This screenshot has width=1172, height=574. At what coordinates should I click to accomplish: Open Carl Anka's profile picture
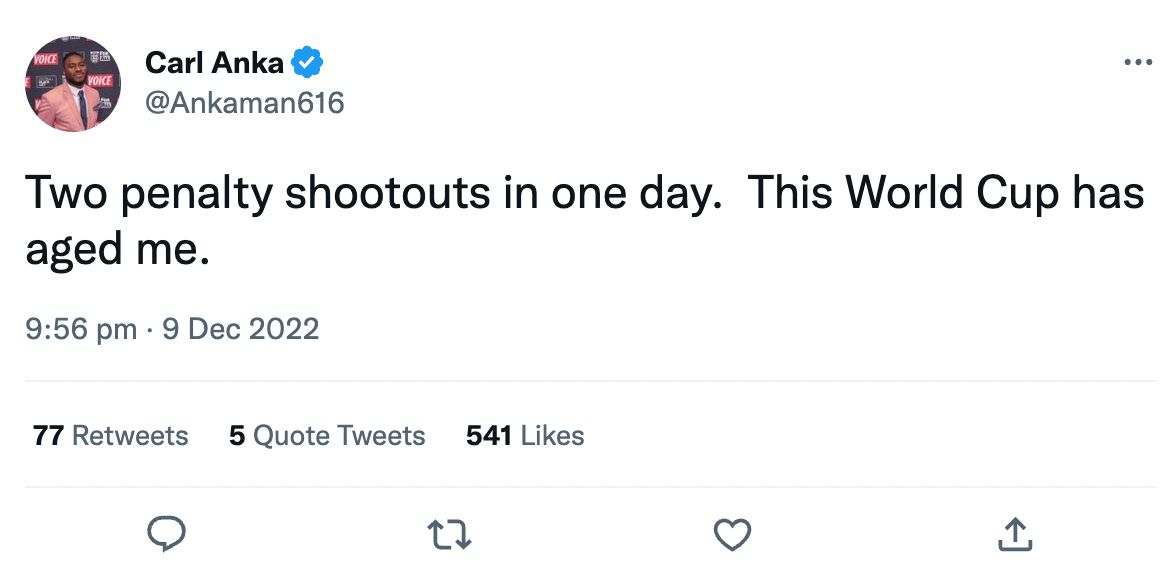(73, 84)
